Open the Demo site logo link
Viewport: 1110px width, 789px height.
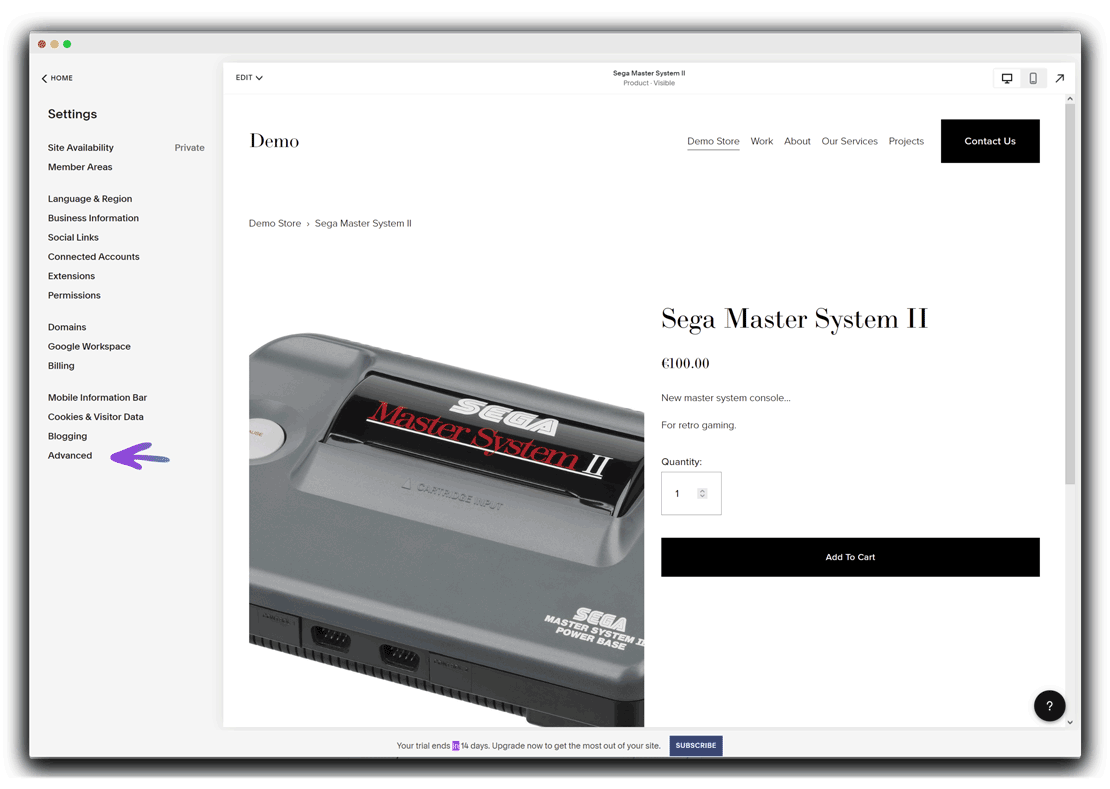point(274,141)
